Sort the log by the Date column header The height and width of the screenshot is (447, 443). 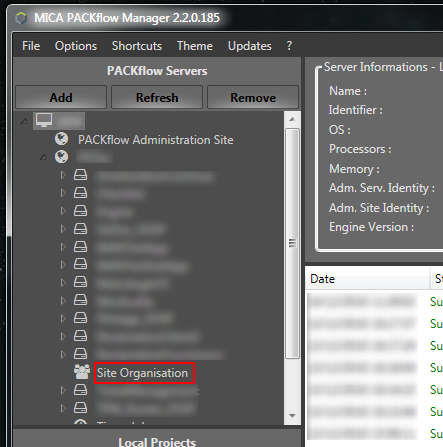pos(367,278)
